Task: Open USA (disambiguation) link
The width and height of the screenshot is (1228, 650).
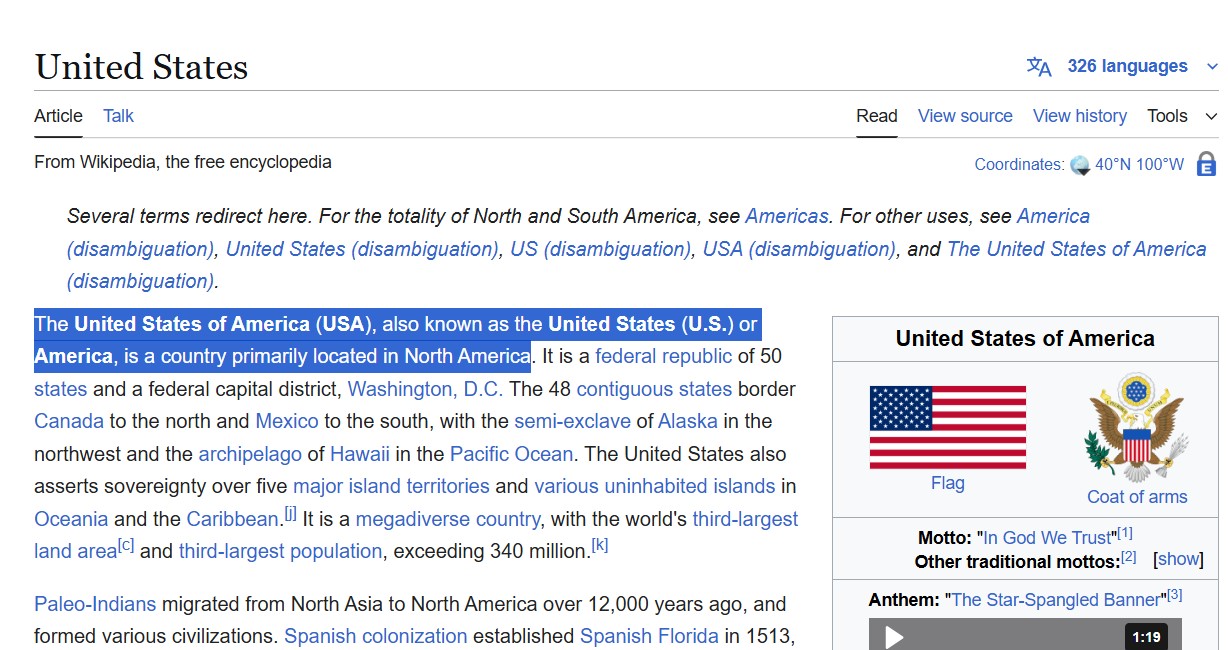Action: pyautogui.click(x=799, y=249)
